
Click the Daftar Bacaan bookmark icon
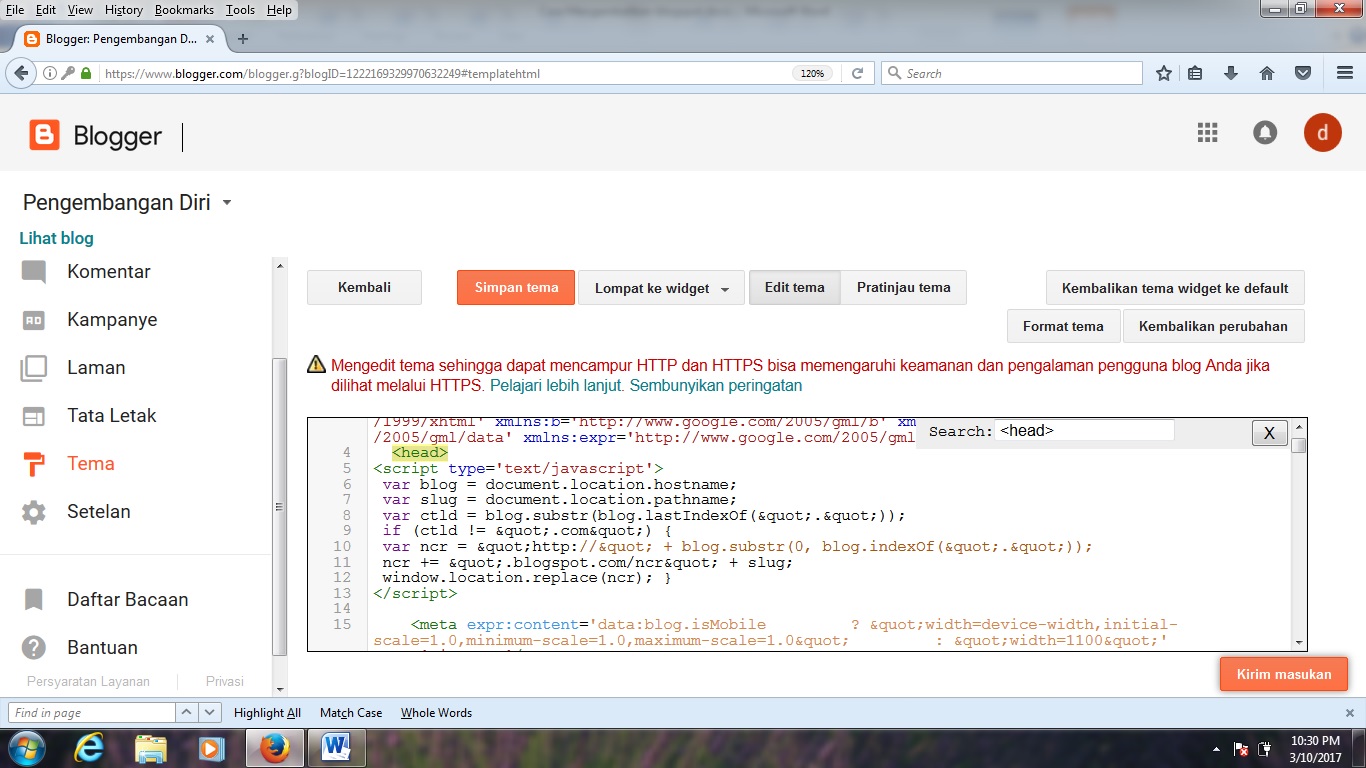point(34,600)
